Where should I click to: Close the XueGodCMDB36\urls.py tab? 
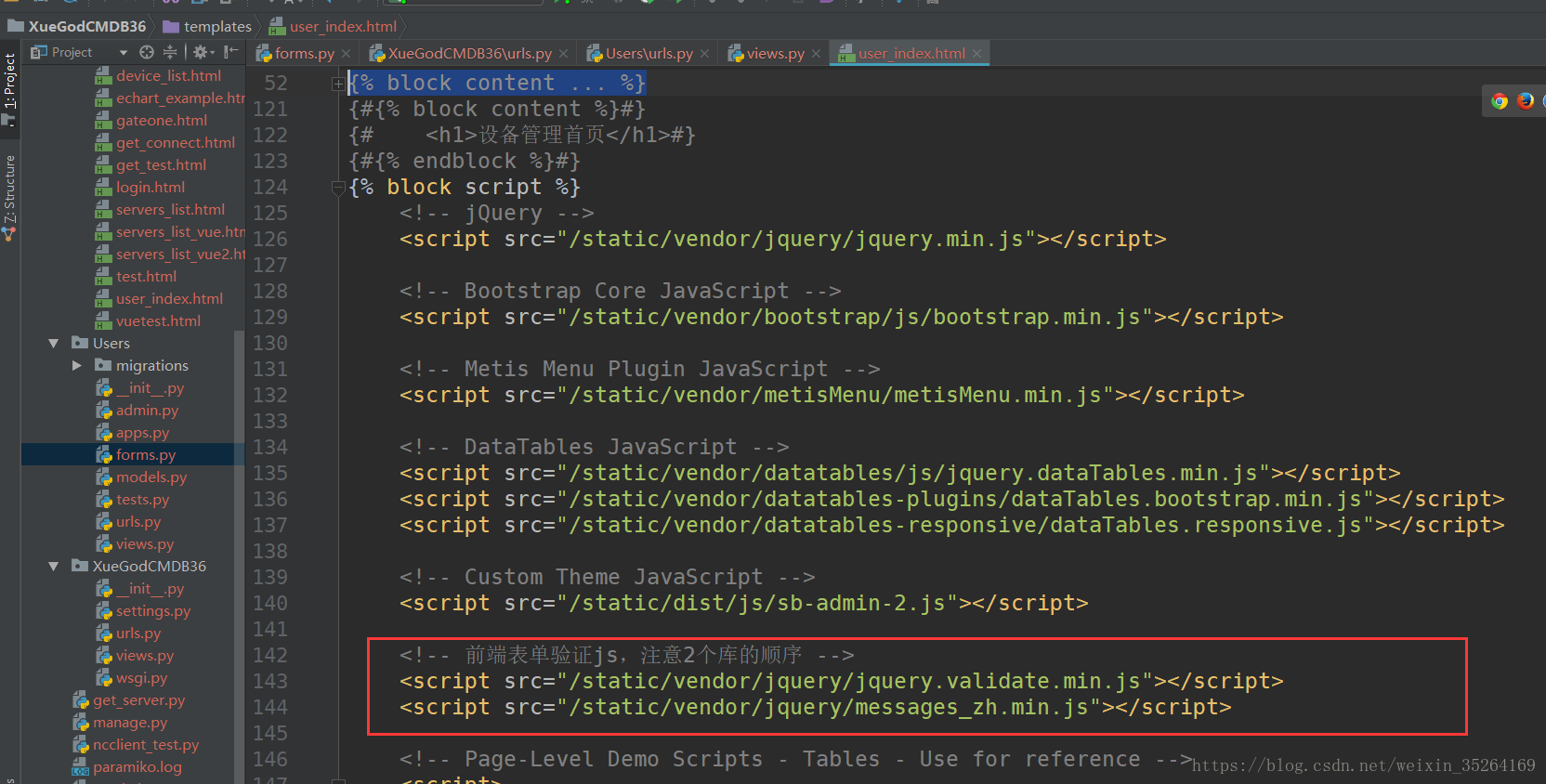(x=563, y=54)
